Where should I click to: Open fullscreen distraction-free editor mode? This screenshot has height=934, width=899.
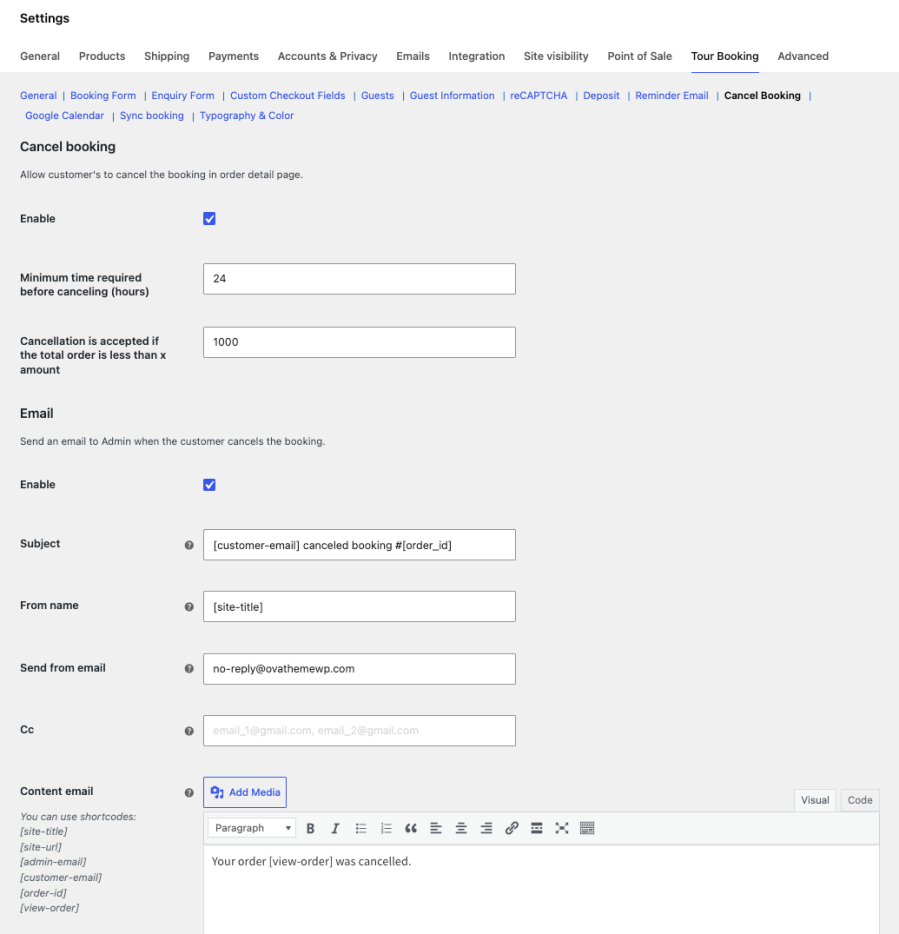click(562, 828)
